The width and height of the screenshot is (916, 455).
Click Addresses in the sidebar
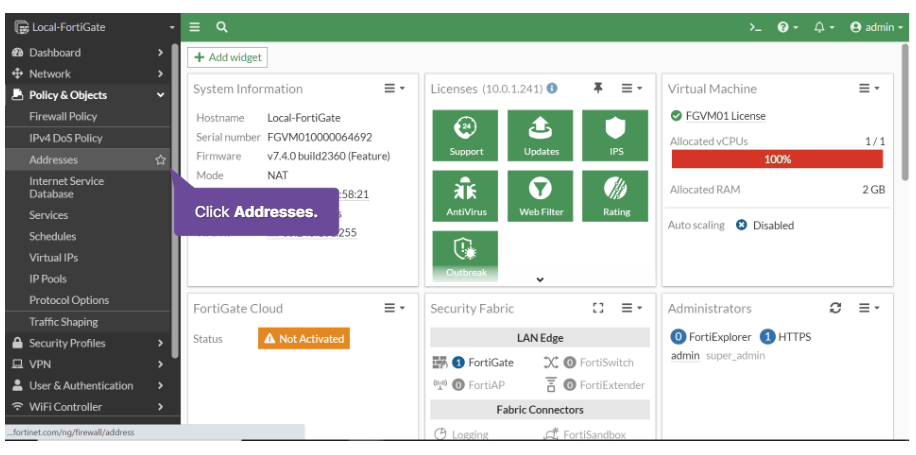pyautogui.click(x=54, y=160)
